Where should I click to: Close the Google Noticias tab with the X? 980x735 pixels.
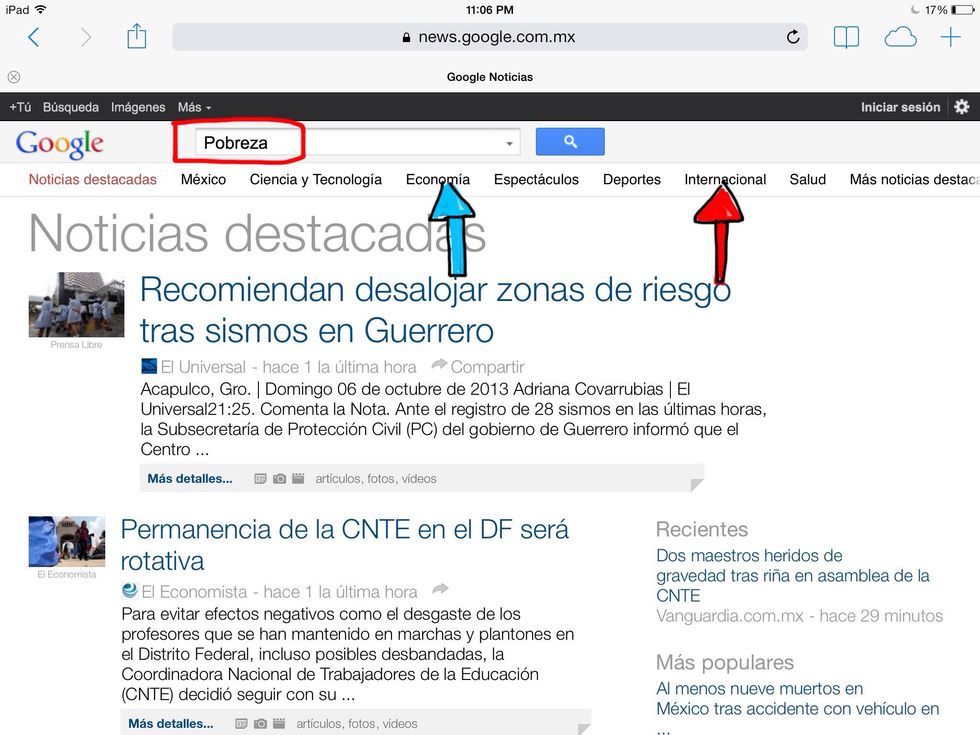coord(14,77)
